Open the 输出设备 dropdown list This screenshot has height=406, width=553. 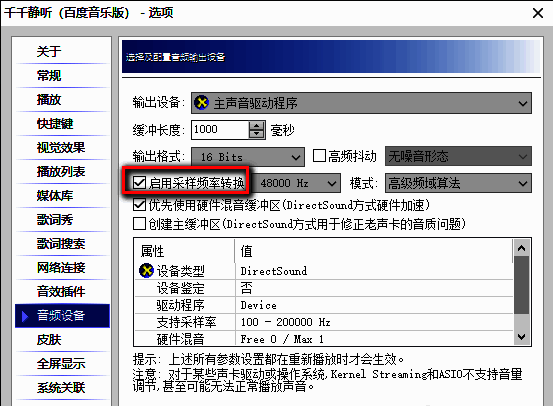(x=361, y=103)
